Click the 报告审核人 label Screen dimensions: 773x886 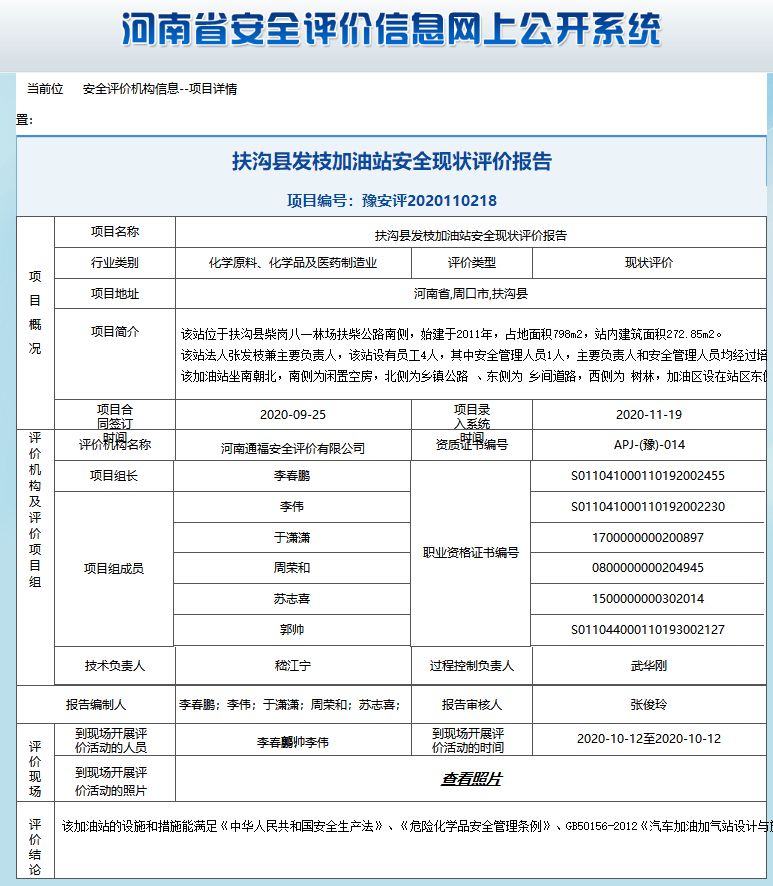472,705
